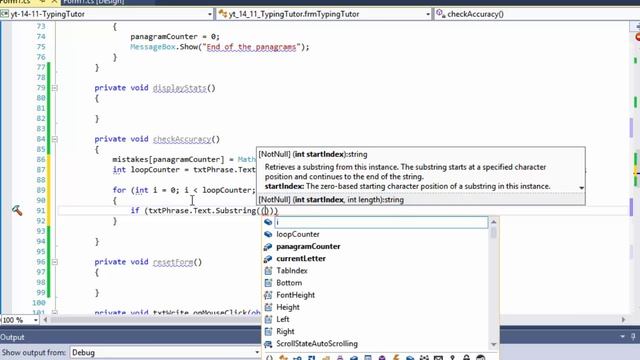Click the C# project icon in yt-14-11-TypingTutor dropdown
This screenshot has height=360, width=640.
pyautogui.click(x=4, y=14)
